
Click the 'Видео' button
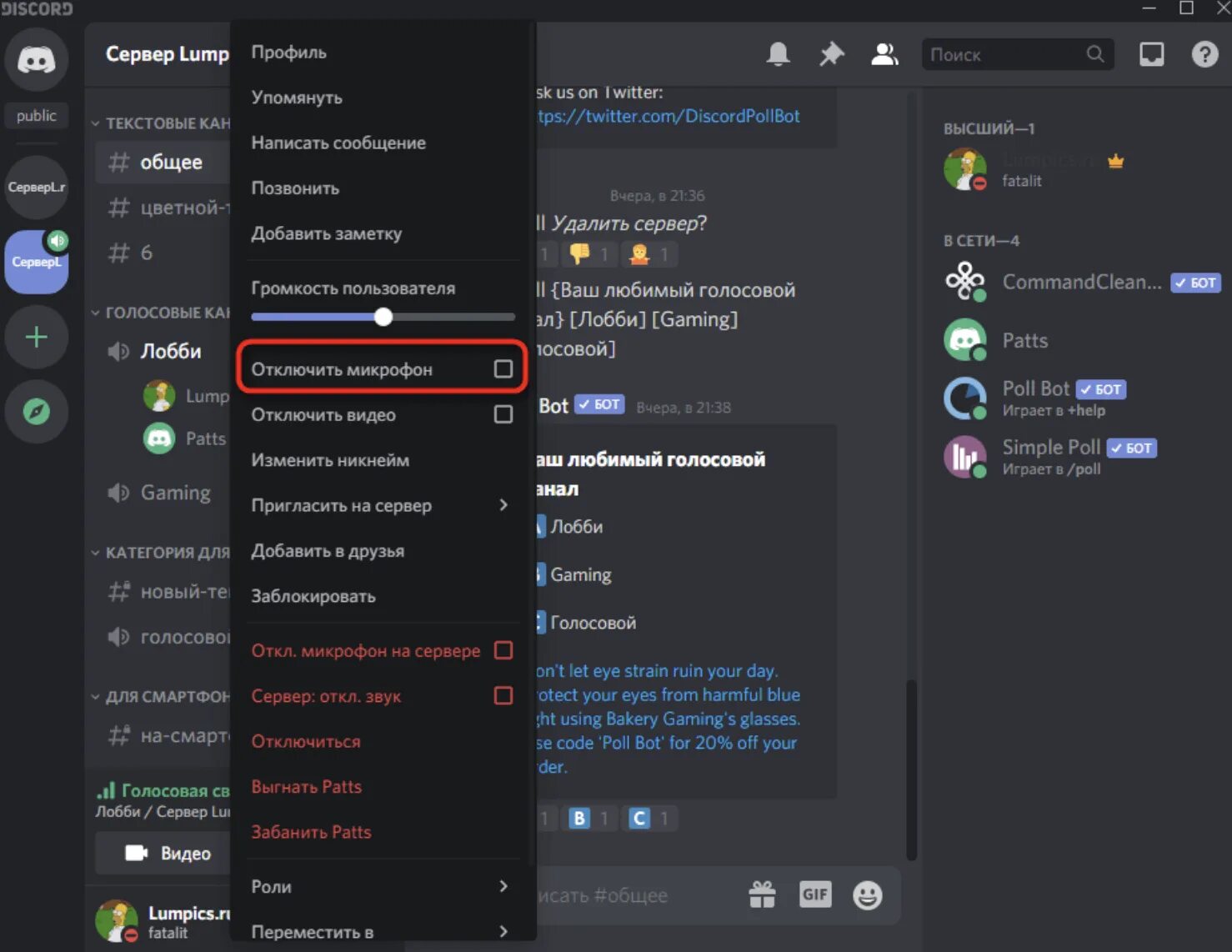click(163, 854)
